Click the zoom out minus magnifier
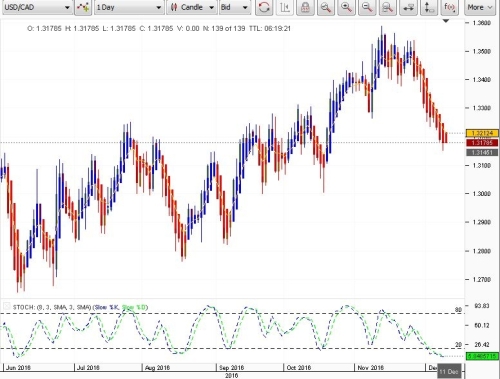This screenshot has height=379, width=500. coord(367,7)
